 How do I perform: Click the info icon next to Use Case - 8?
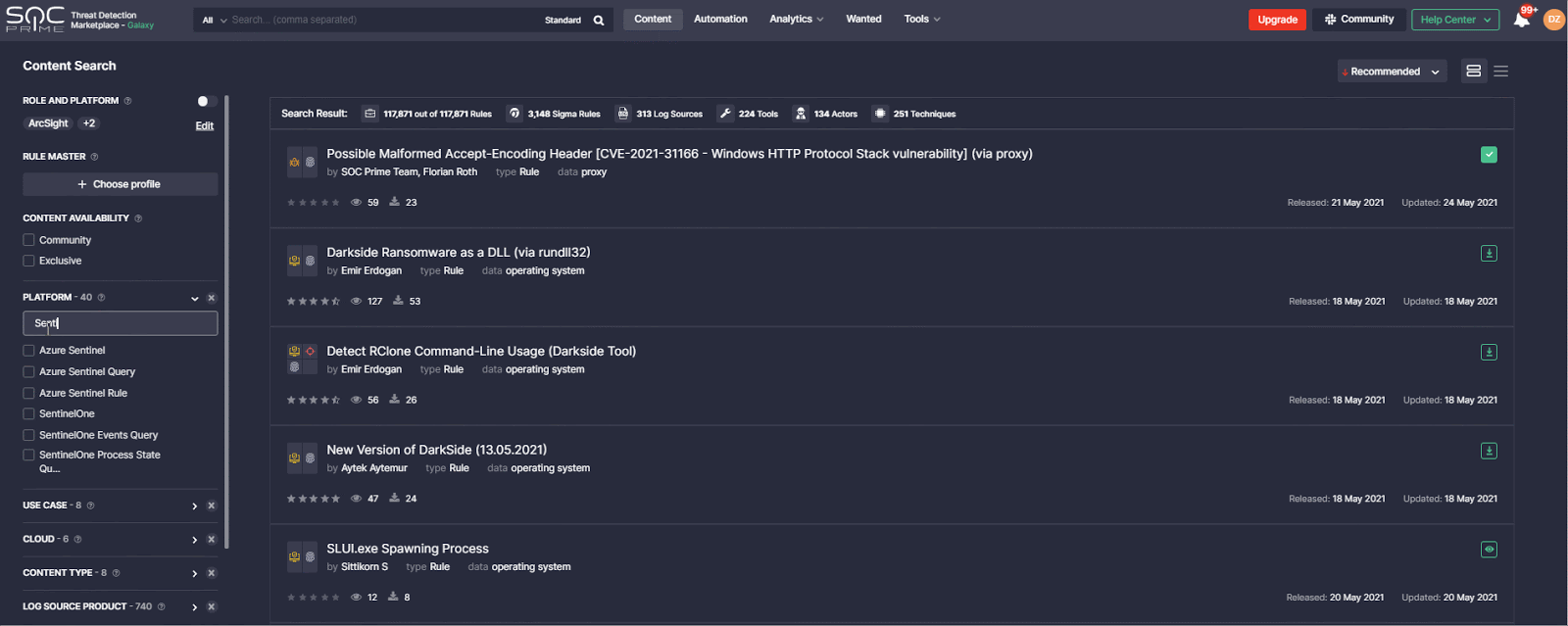coord(91,506)
